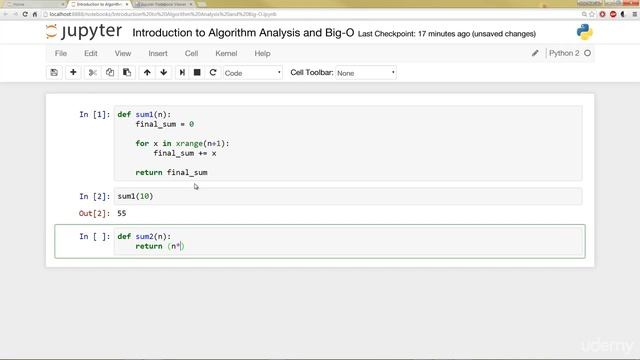Click into sum2 function code cell
This screenshot has height=360, width=640.
click(x=348, y=241)
